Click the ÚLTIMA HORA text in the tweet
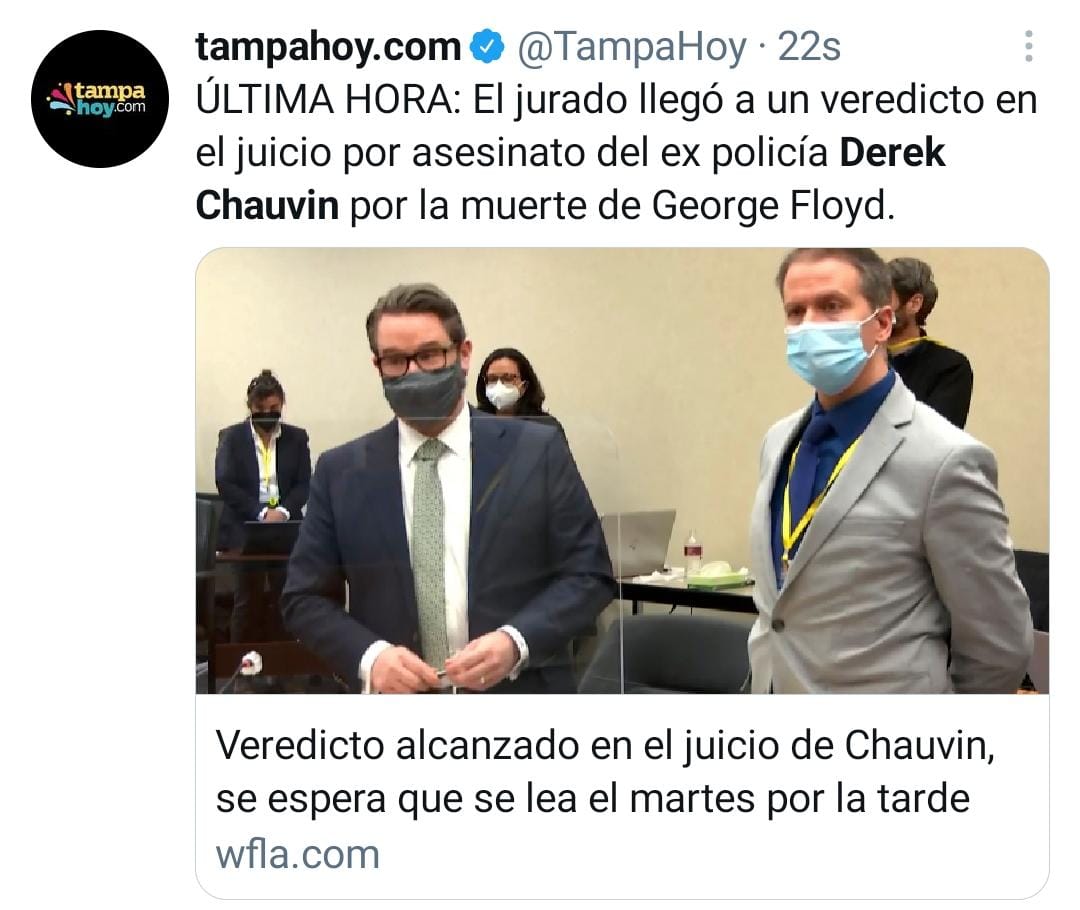 pos(328,100)
